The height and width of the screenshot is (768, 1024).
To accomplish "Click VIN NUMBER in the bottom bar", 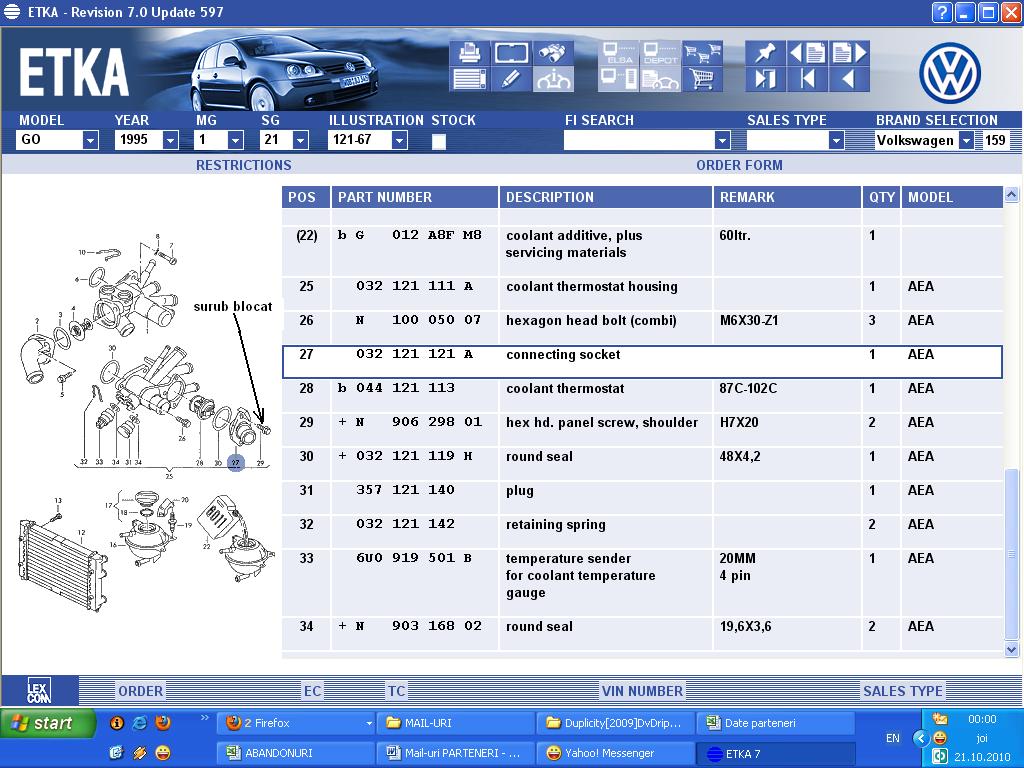I will (x=642, y=691).
